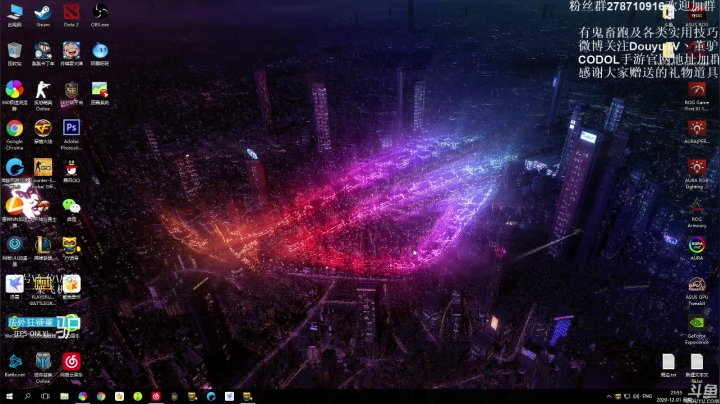Image resolution: width=720 pixels, height=404 pixels.
Task: Open taskbar search magnifier
Action: tap(27, 396)
